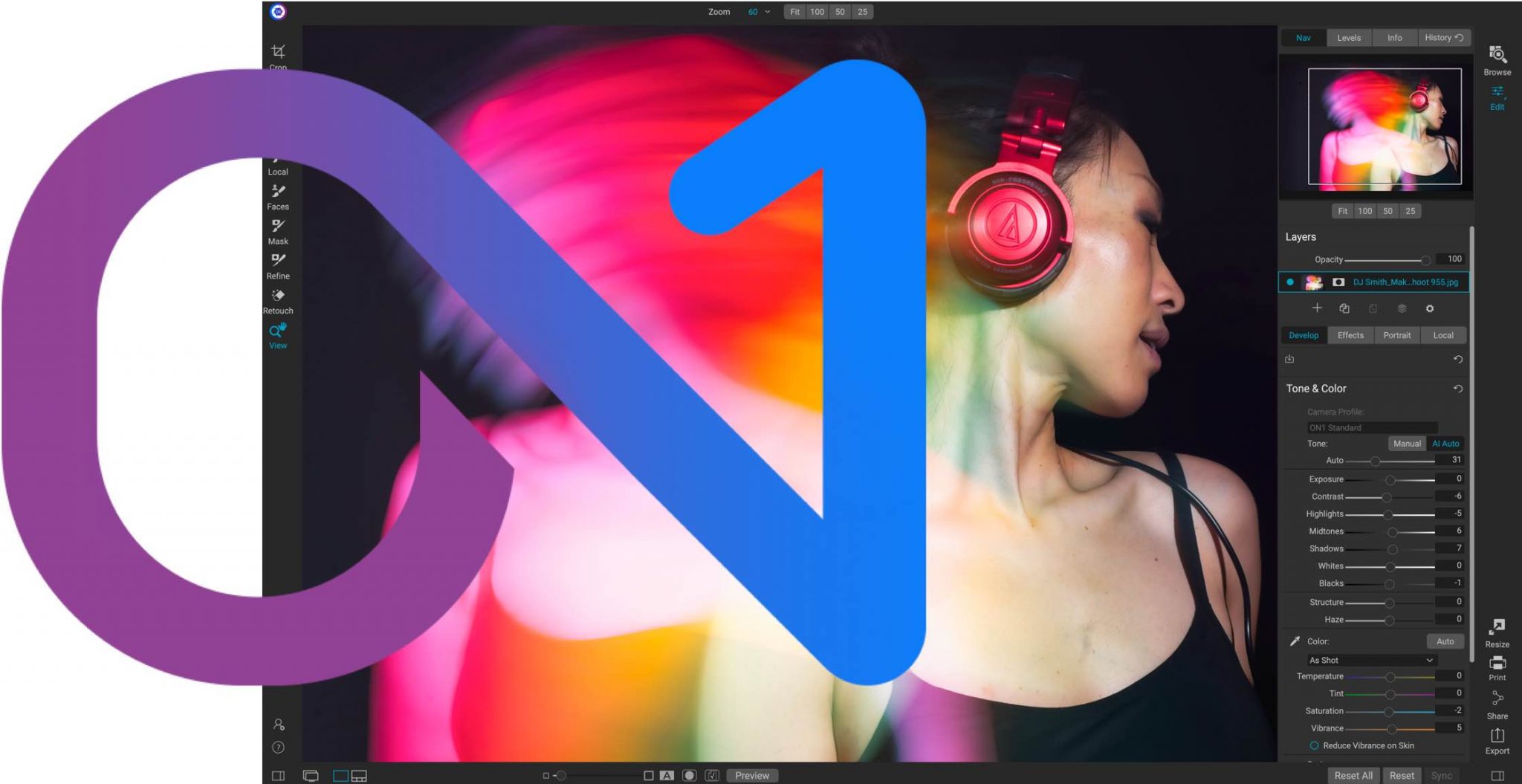Open the Portrait tab
The height and width of the screenshot is (784, 1522).
click(1397, 335)
